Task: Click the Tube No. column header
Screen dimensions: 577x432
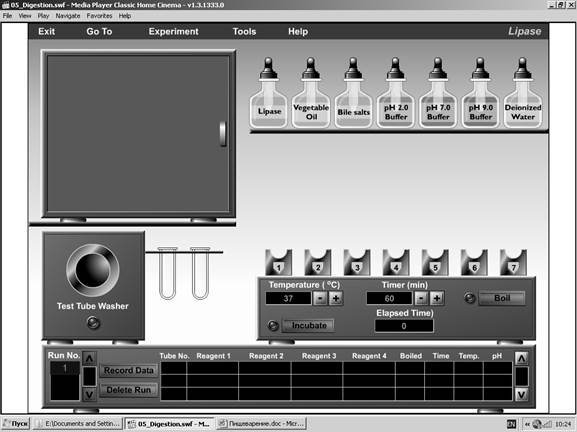Action: [x=174, y=356]
